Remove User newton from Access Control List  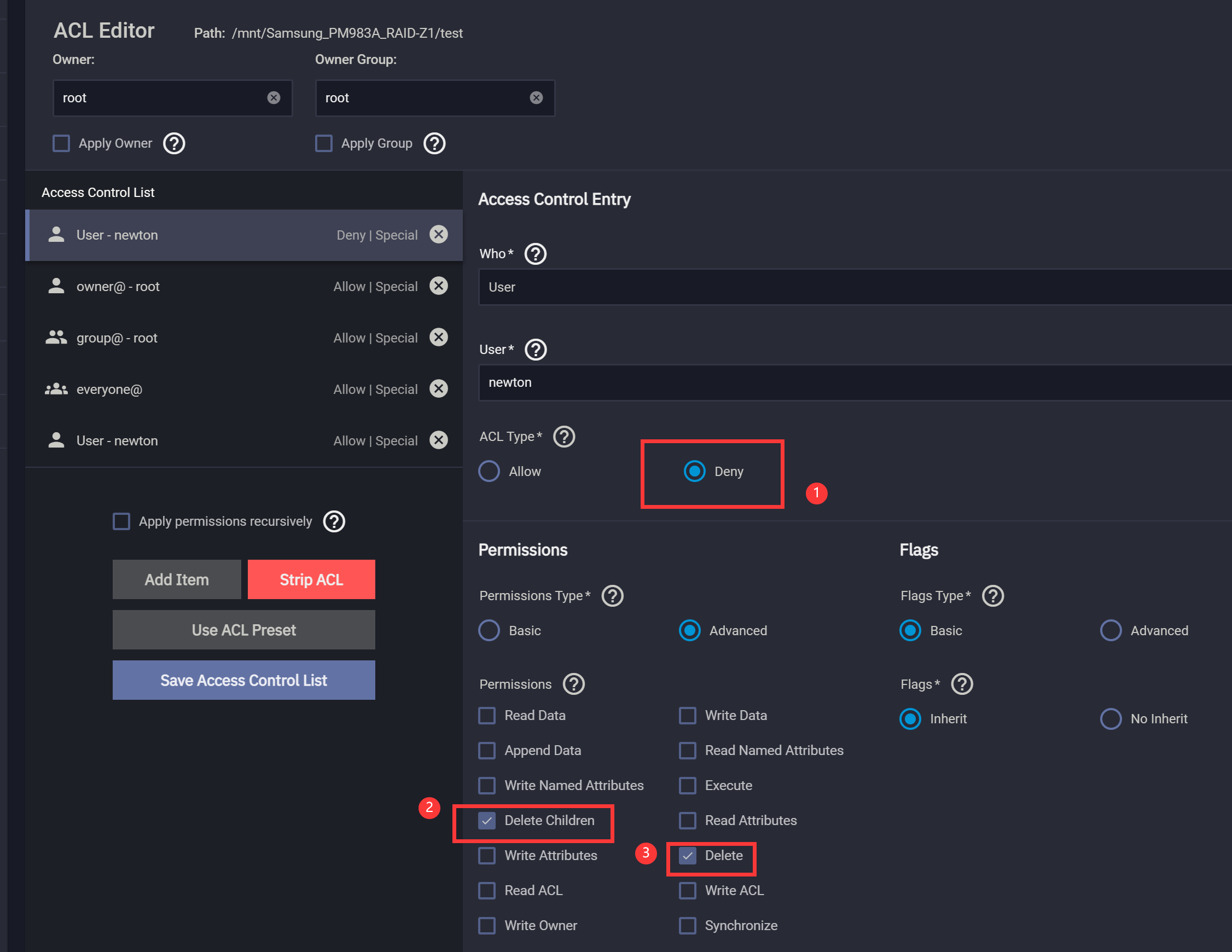pos(438,234)
